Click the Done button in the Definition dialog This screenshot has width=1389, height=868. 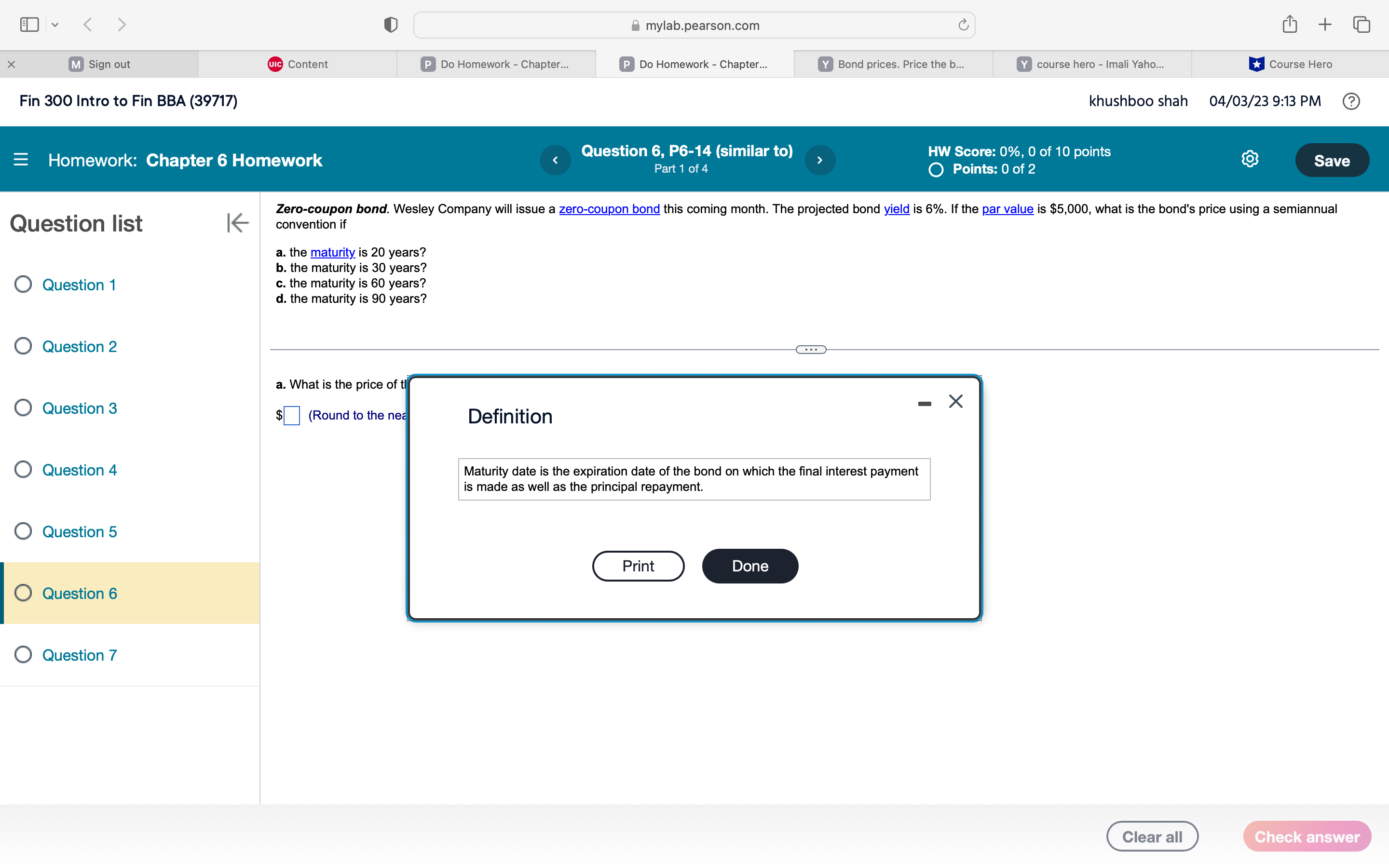(749, 566)
